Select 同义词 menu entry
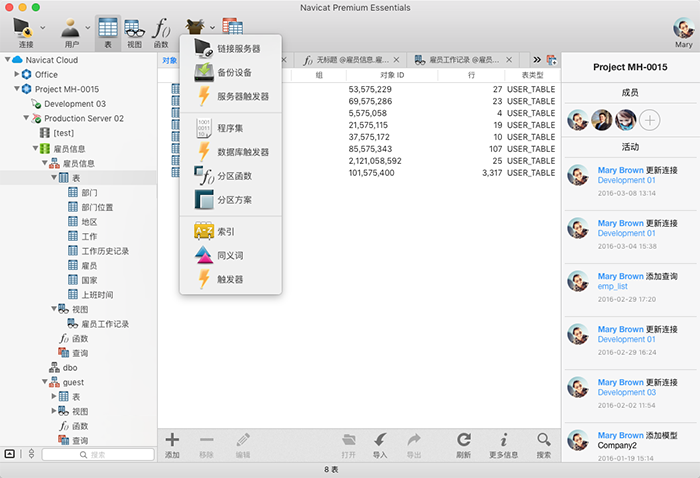Screen dimensions: 700x478 (230, 255)
